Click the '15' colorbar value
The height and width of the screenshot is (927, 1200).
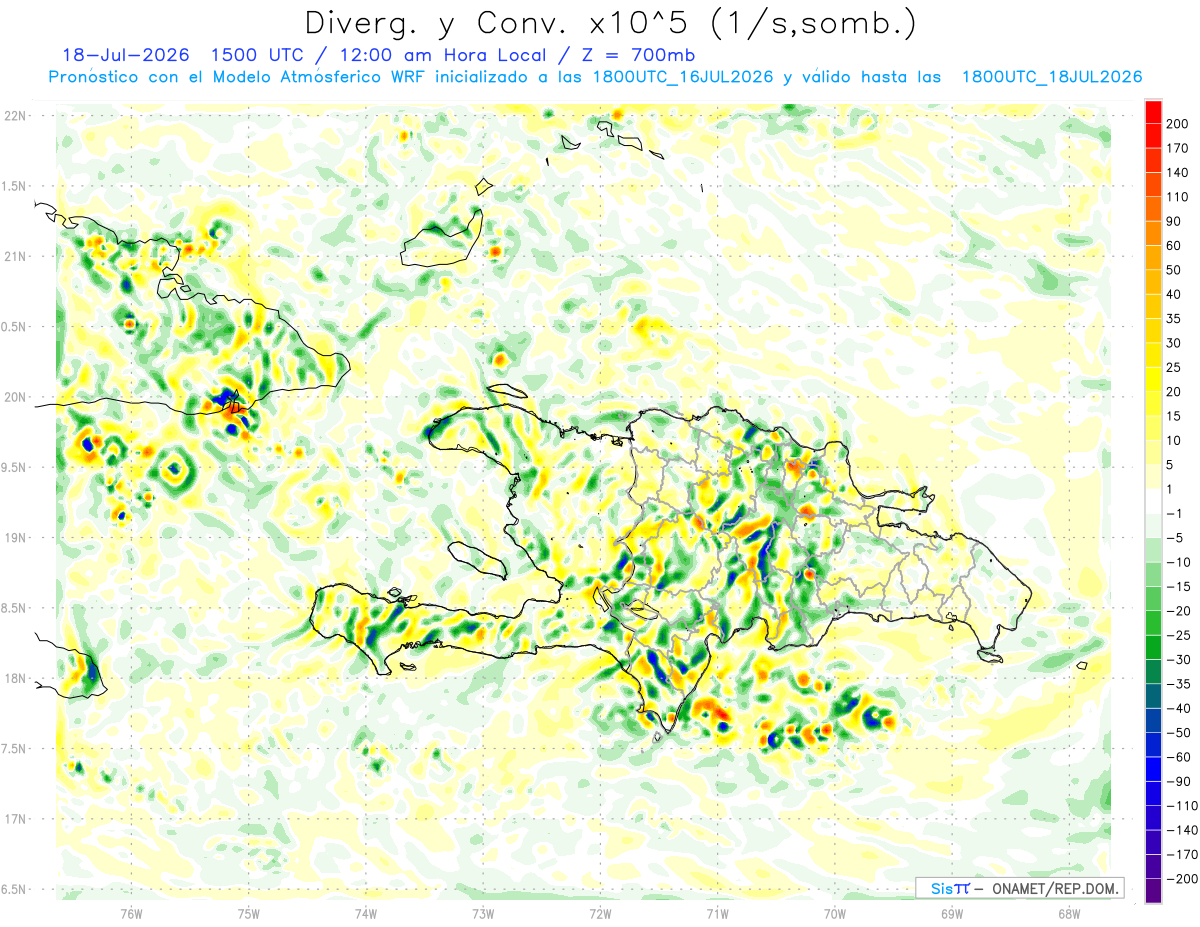(x=1174, y=416)
